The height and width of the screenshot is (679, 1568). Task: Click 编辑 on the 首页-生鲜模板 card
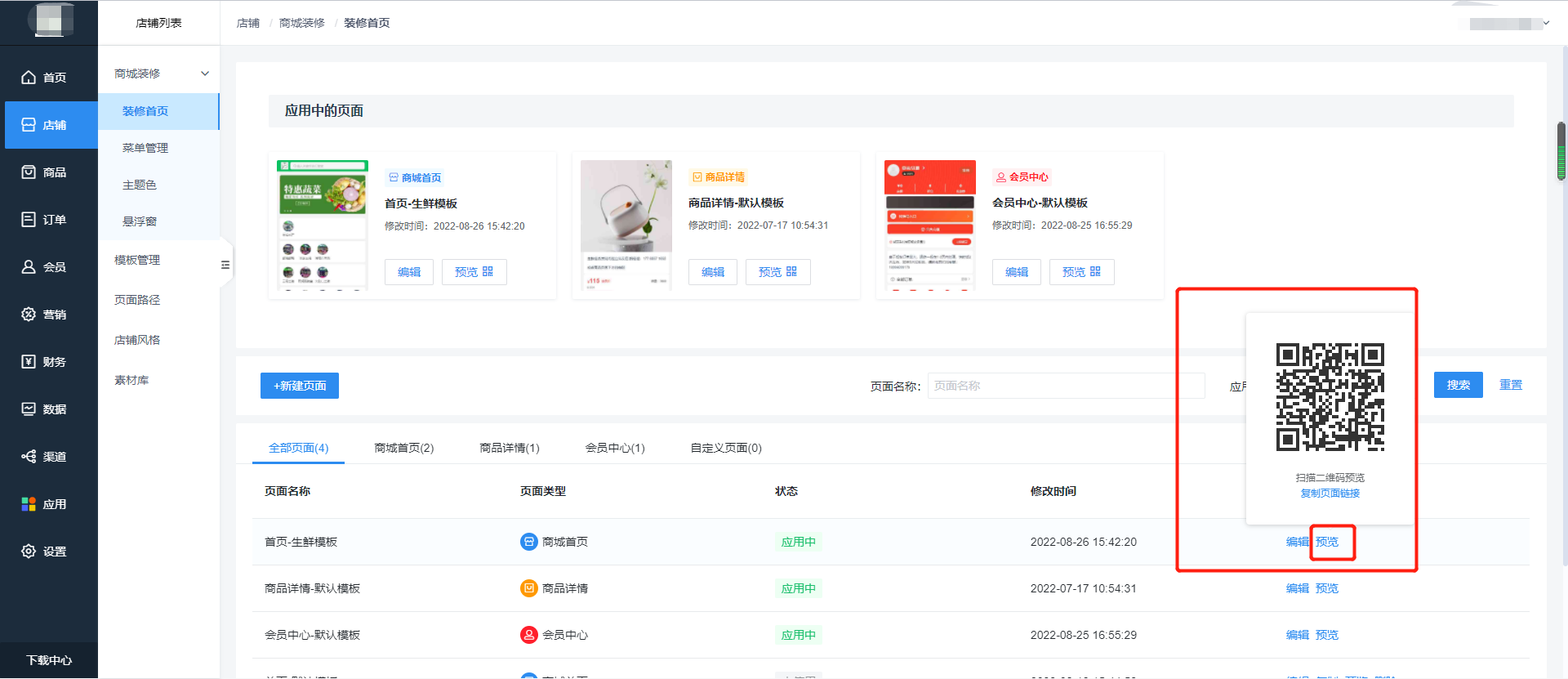[409, 272]
